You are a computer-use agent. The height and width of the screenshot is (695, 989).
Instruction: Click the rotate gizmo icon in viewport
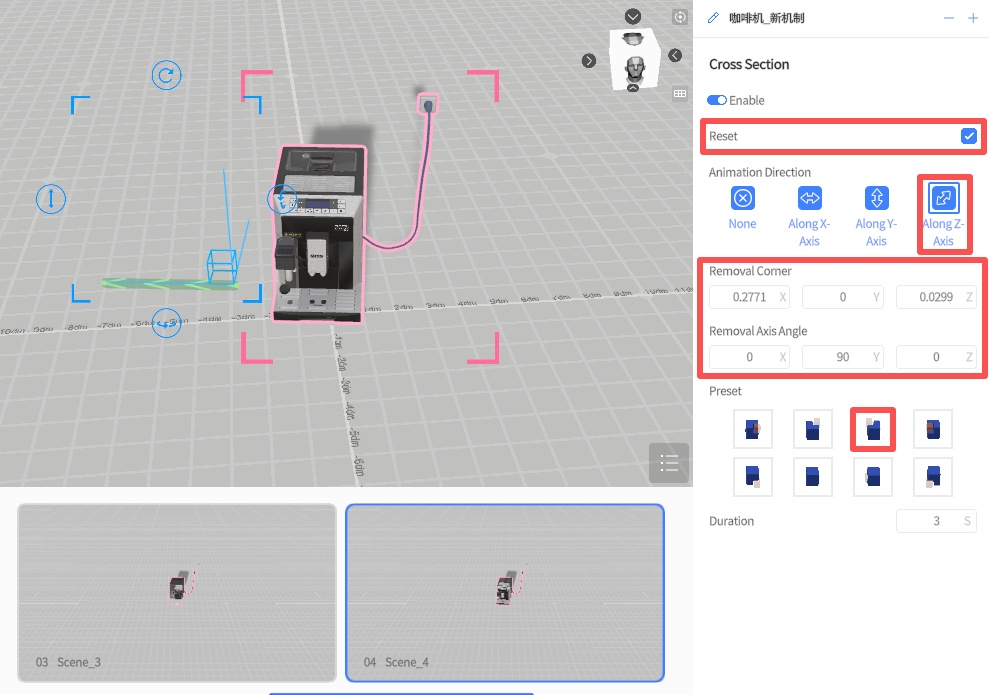pyautogui.click(x=167, y=75)
